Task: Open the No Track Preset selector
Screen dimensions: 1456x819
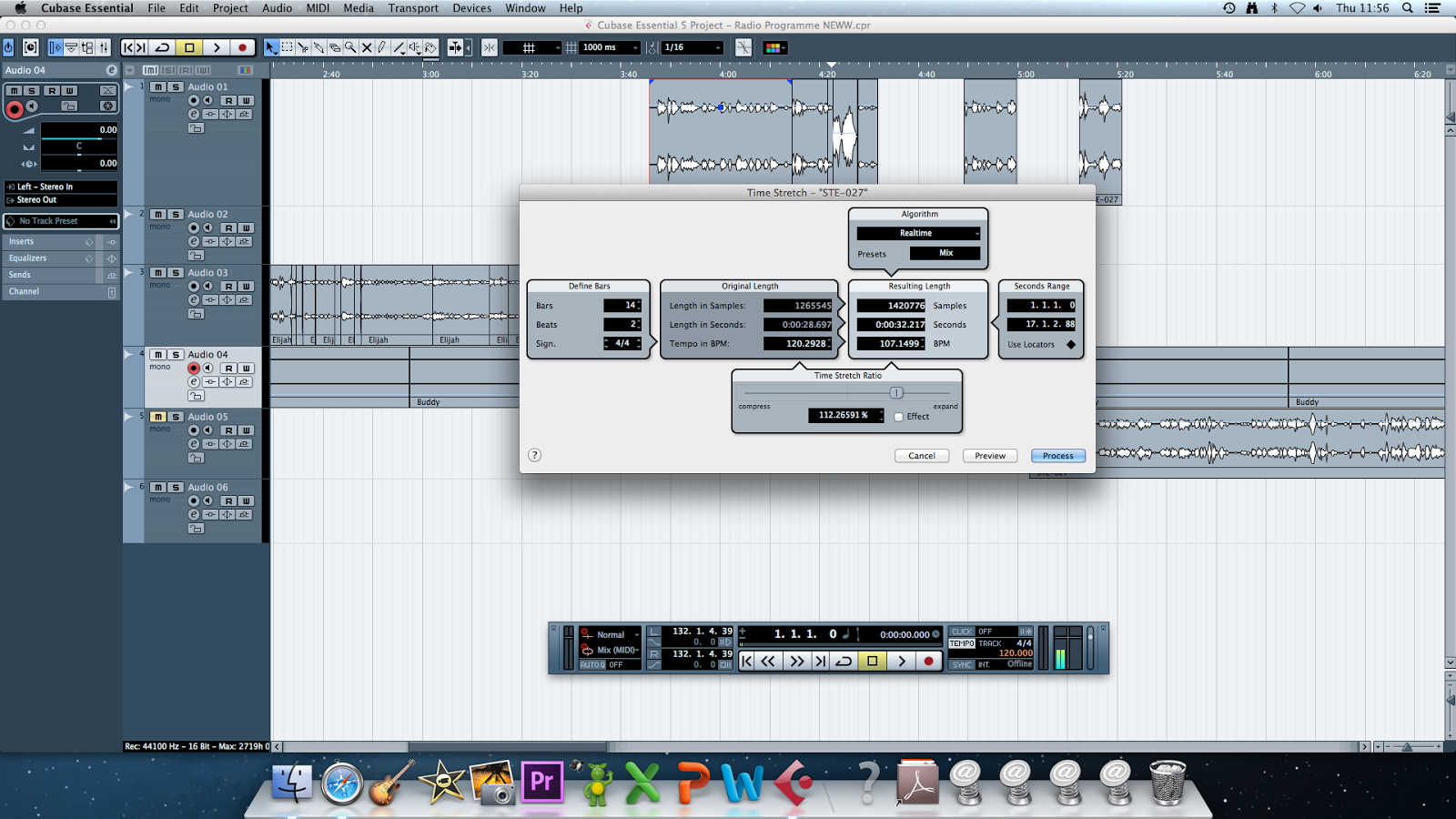Action: (61, 221)
